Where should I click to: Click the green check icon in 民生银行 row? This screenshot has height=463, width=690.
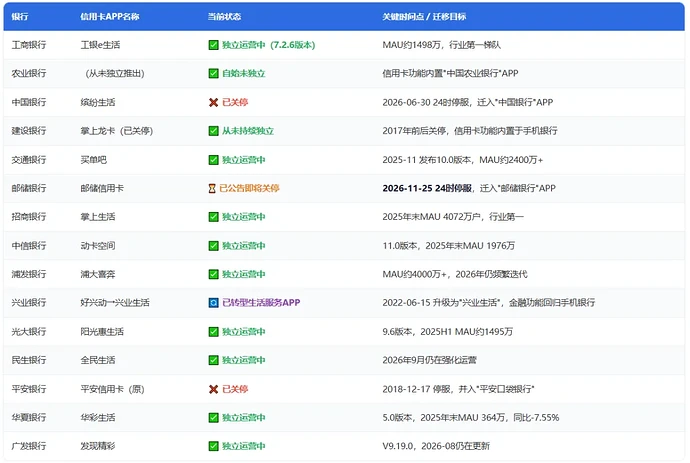213,360
